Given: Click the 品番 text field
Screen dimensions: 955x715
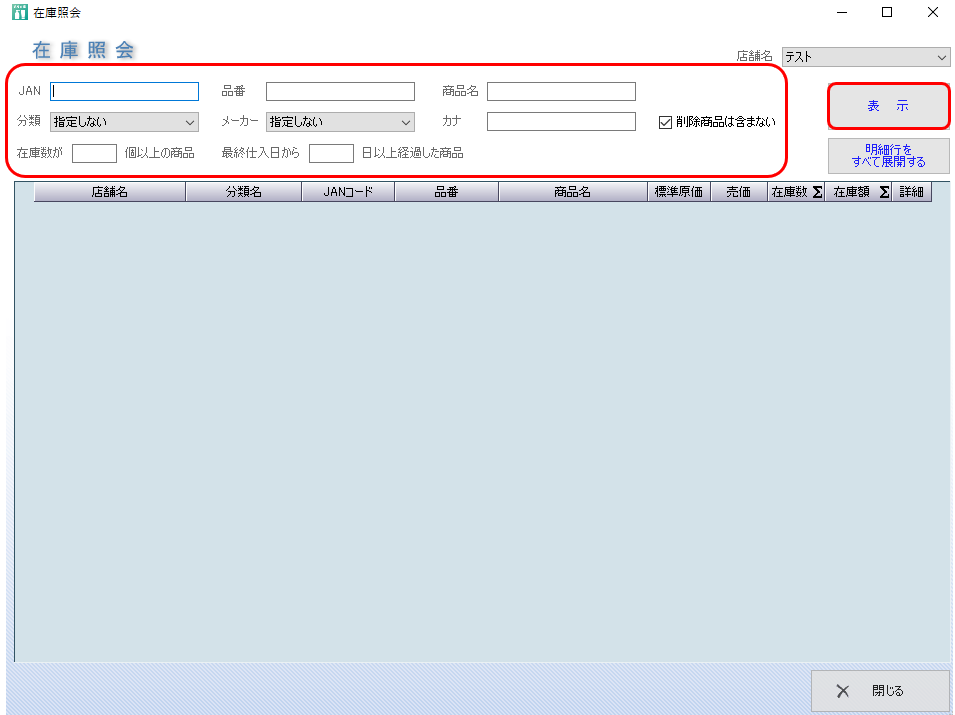Looking at the screenshot, I should pyautogui.click(x=340, y=92).
